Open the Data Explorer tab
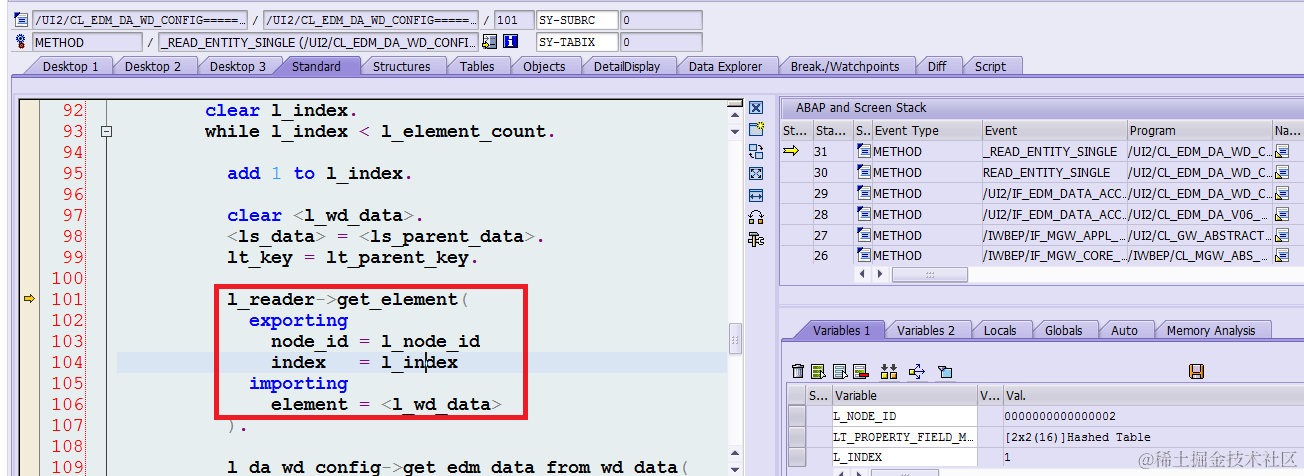 coord(725,66)
